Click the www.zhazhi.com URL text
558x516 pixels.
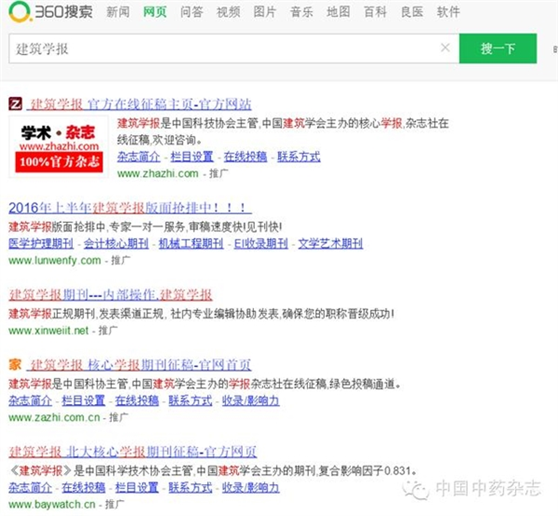(158, 174)
